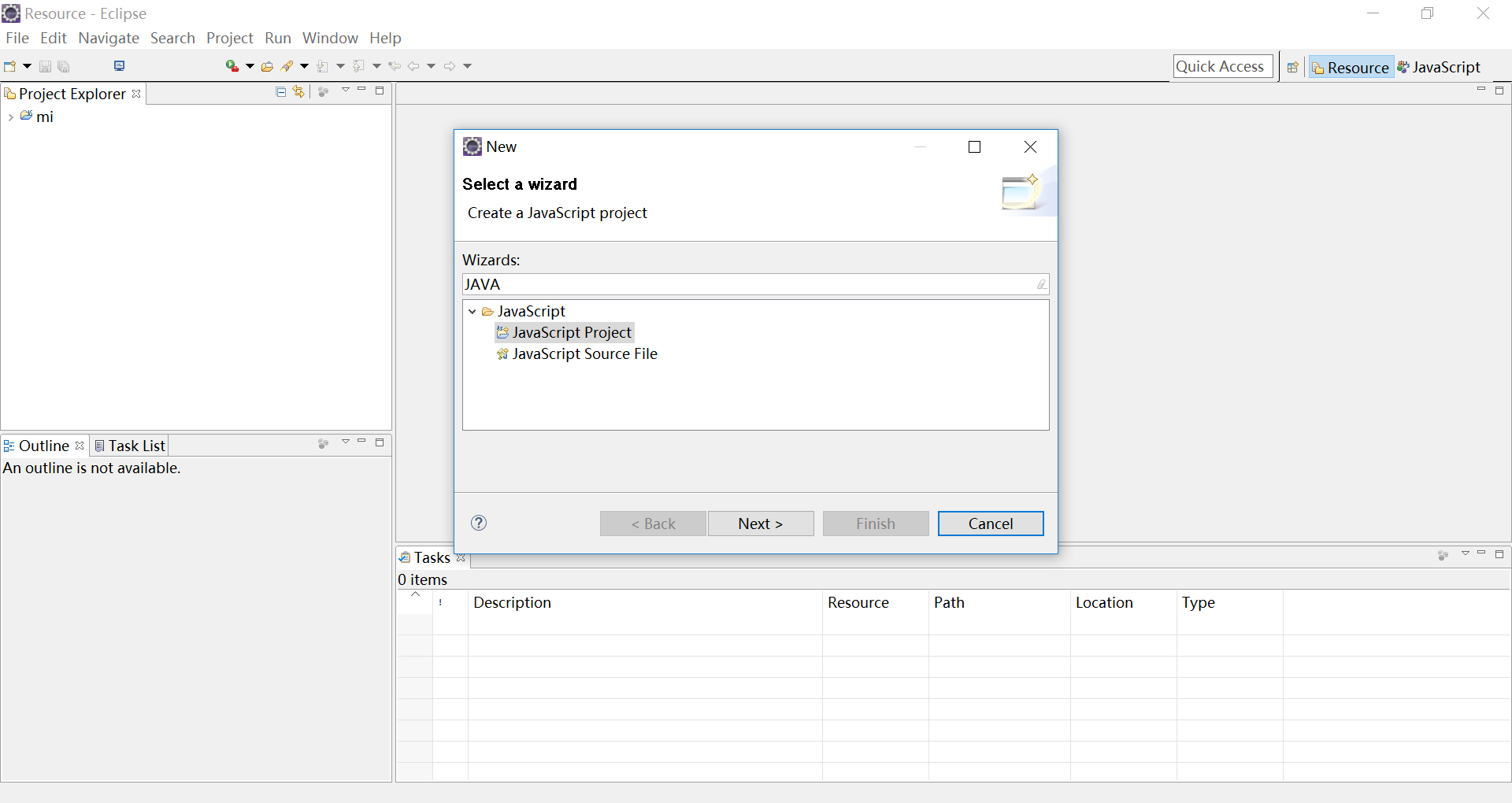Image resolution: width=1512 pixels, height=803 pixels.
Task: Click the Previous Annotation toolbar icon
Action: tap(359, 66)
